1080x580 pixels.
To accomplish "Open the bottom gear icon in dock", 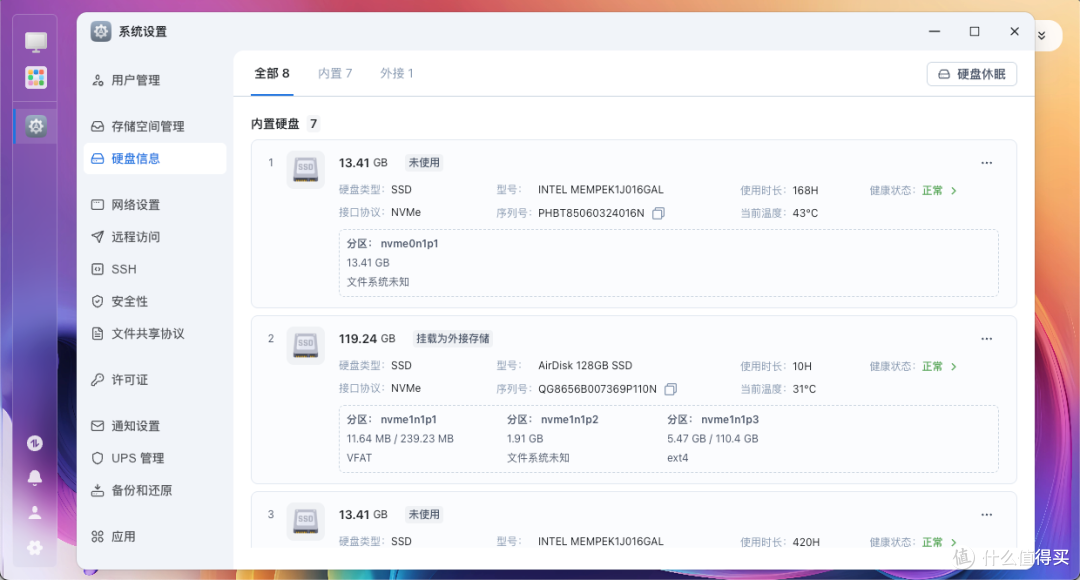I will coord(34,548).
